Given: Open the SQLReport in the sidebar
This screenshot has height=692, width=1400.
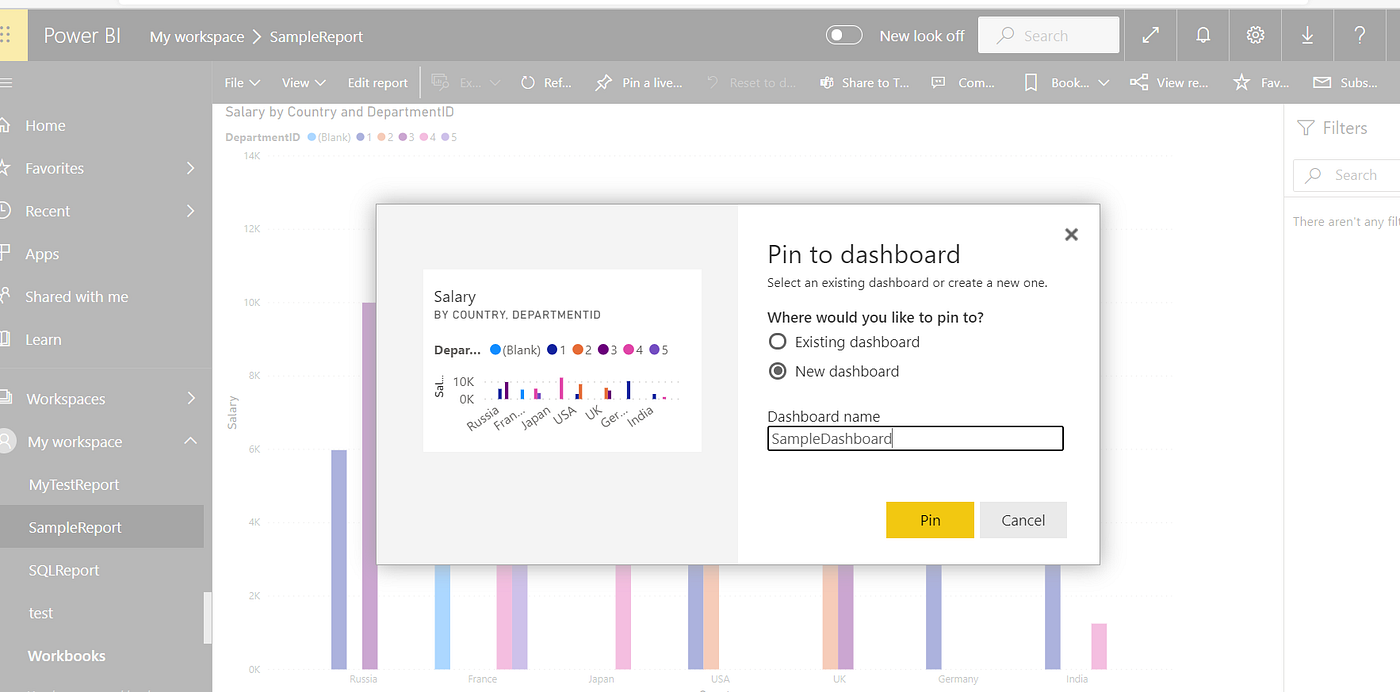Looking at the screenshot, I should pyautogui.click(x=64, y=569).
